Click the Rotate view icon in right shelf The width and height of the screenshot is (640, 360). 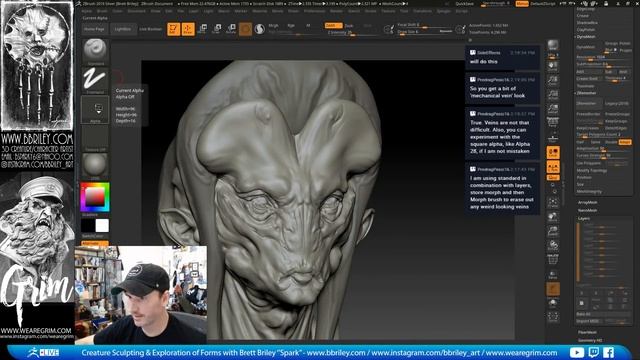pos(553,245)
